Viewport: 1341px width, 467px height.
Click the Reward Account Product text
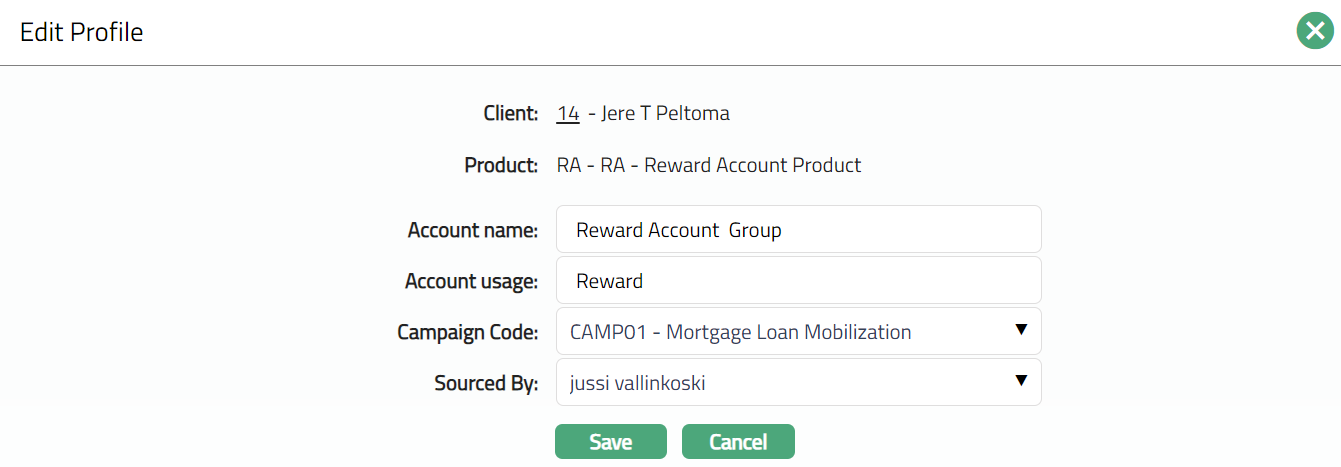pos(752,165)
